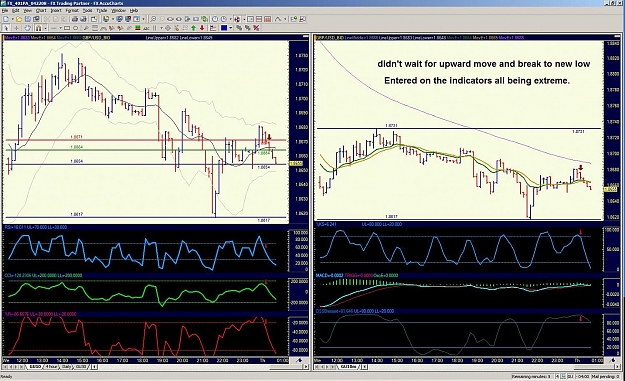Open dropdown next to New icon
625x381 pixels.
[12, 19]
